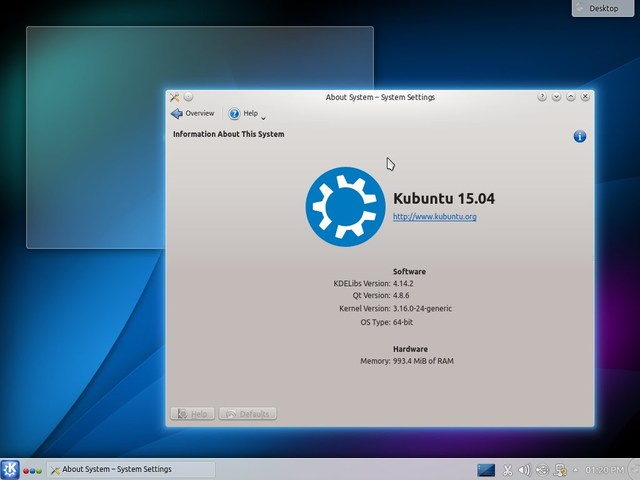Screen dimensions: 640x480
Task: Click the Qt version value 4.8.6
Action: (x=401, y=295)
